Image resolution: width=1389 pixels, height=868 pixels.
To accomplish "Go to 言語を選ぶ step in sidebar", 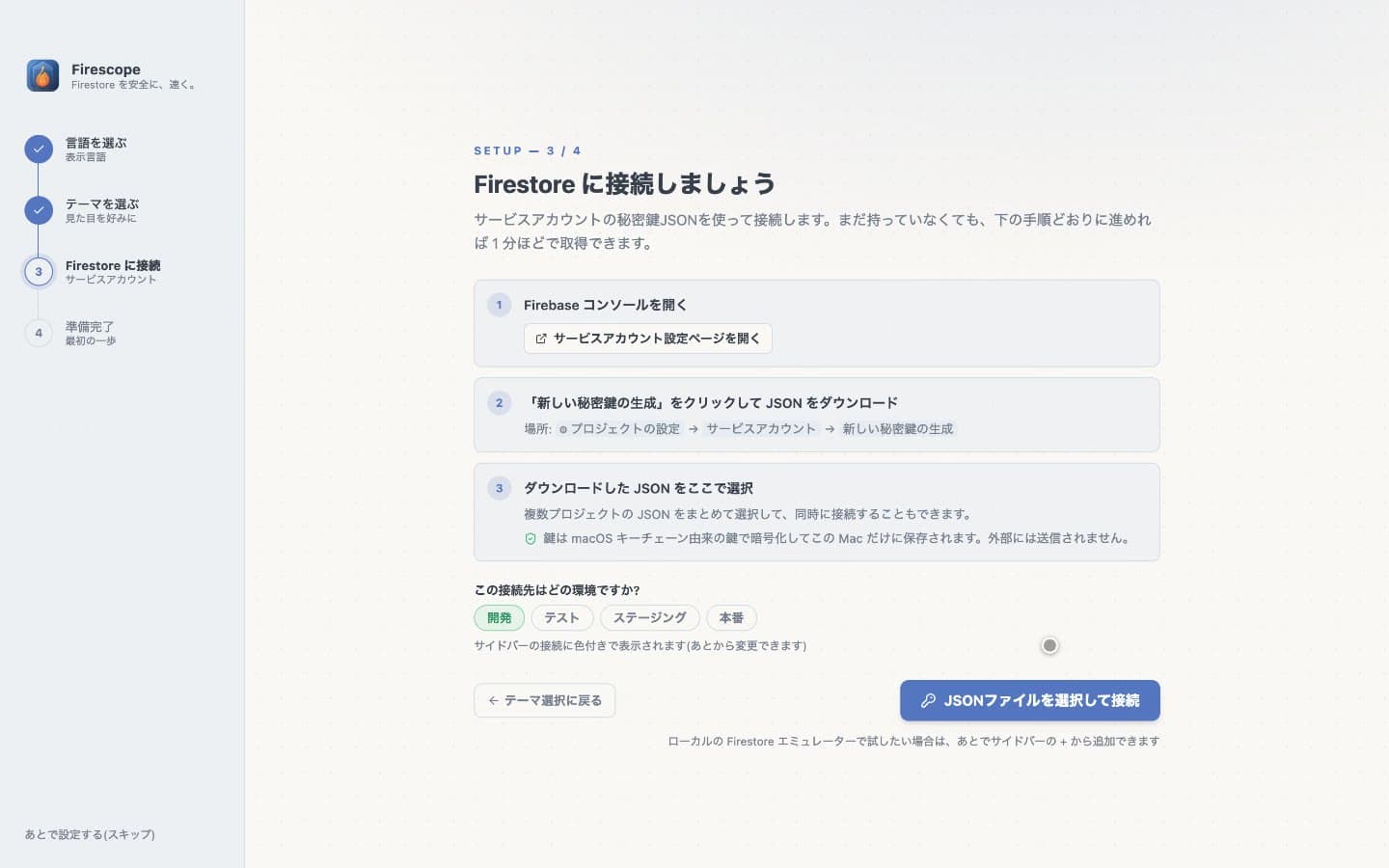I will click(95, 149).
